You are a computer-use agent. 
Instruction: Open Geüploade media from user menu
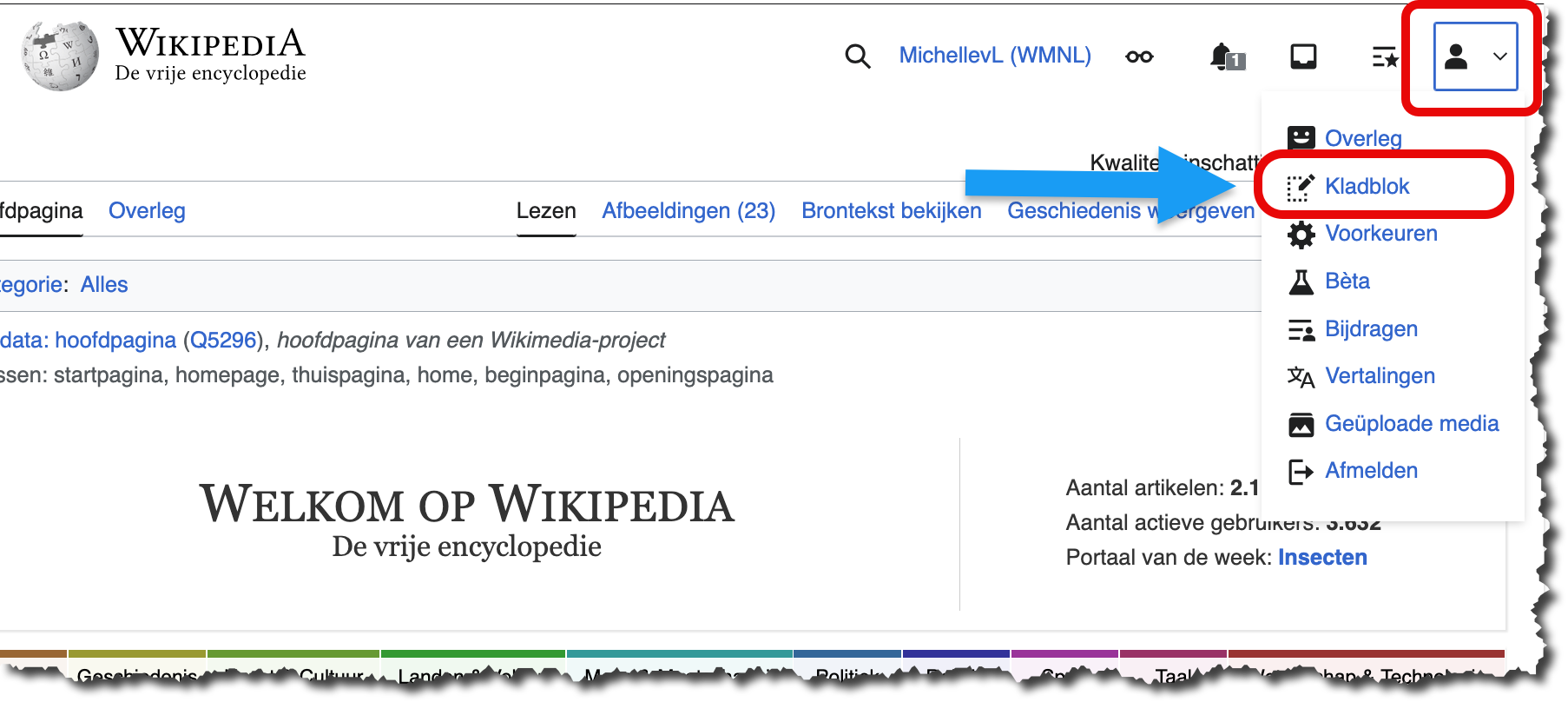[x=1412, y=423]
